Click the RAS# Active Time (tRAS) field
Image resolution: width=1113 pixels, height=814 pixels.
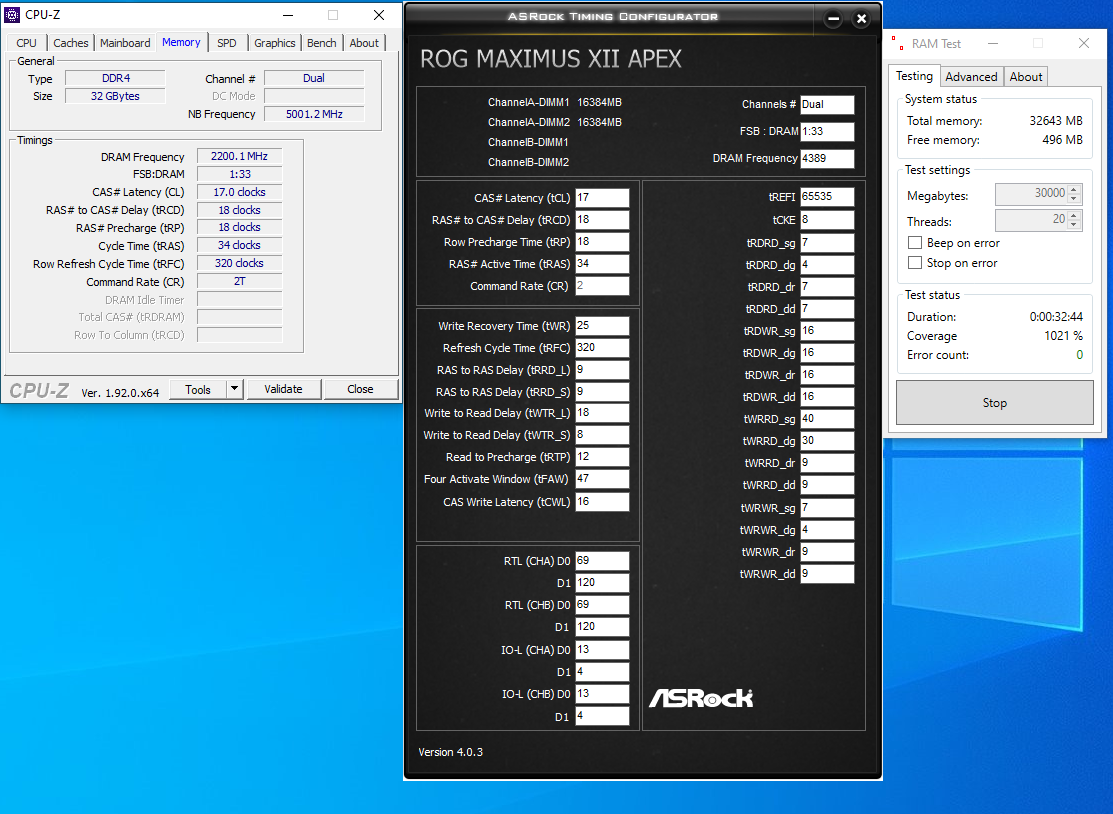point(602,263)
